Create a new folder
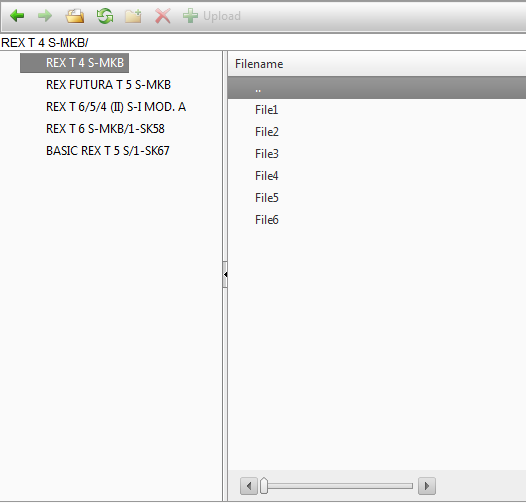Image resolution: width=526 pixels, height=503 pixels. point(133,16)
